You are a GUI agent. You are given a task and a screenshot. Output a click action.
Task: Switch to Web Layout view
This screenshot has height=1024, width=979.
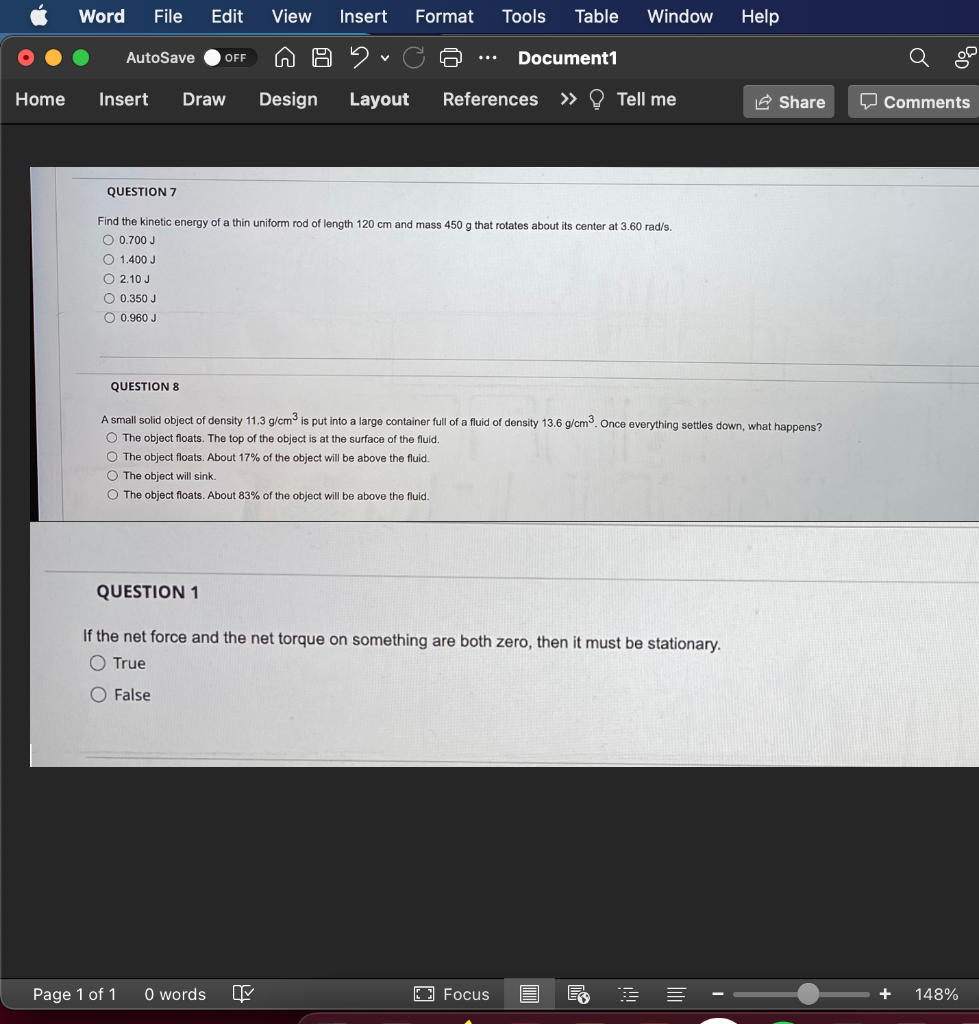579,994
